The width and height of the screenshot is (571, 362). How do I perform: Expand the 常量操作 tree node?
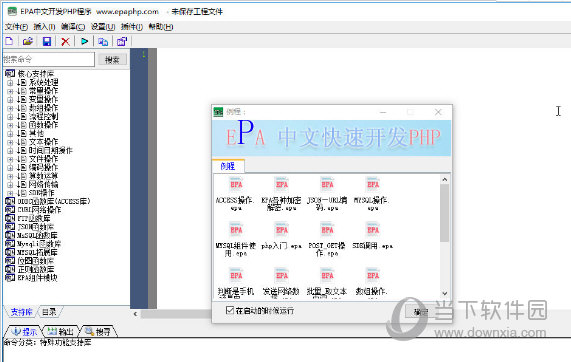(x=10, y=91)
